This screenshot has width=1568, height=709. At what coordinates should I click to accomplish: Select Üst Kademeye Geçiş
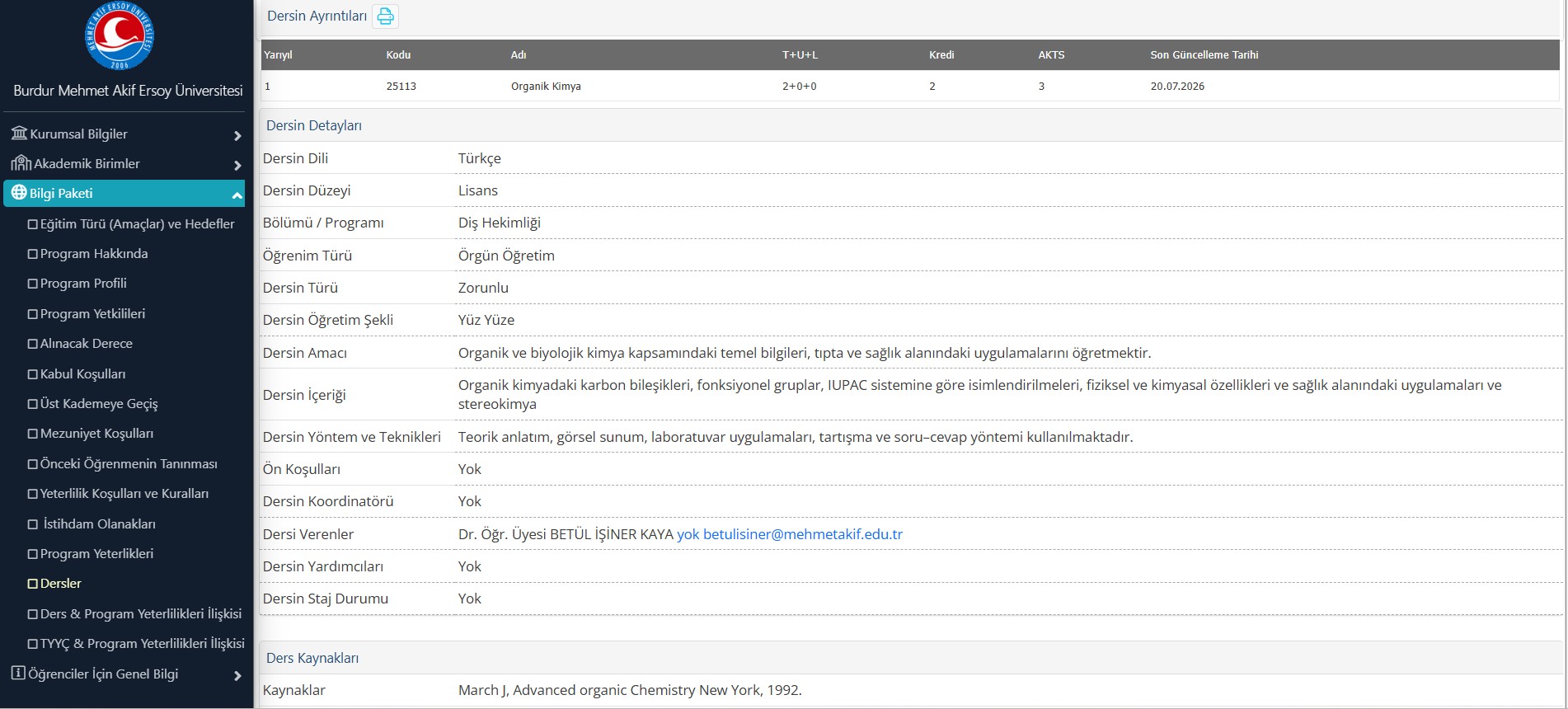[99, 403]
